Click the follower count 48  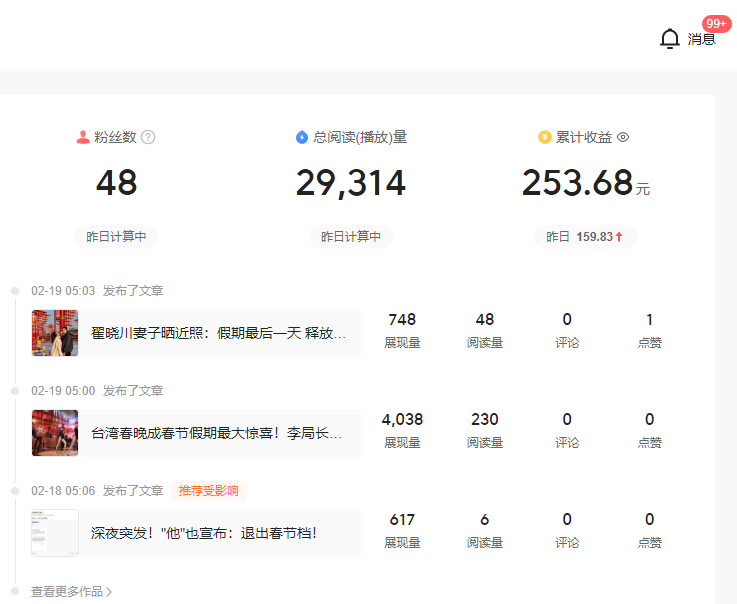point(117,183)
